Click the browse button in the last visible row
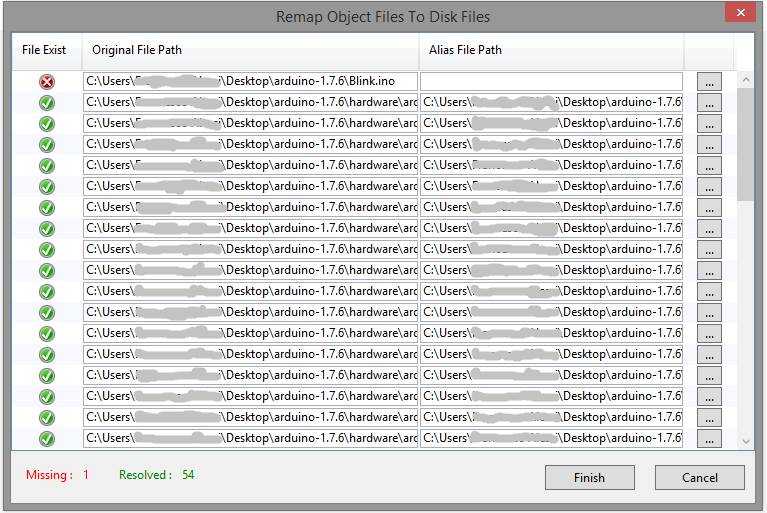 708,439
